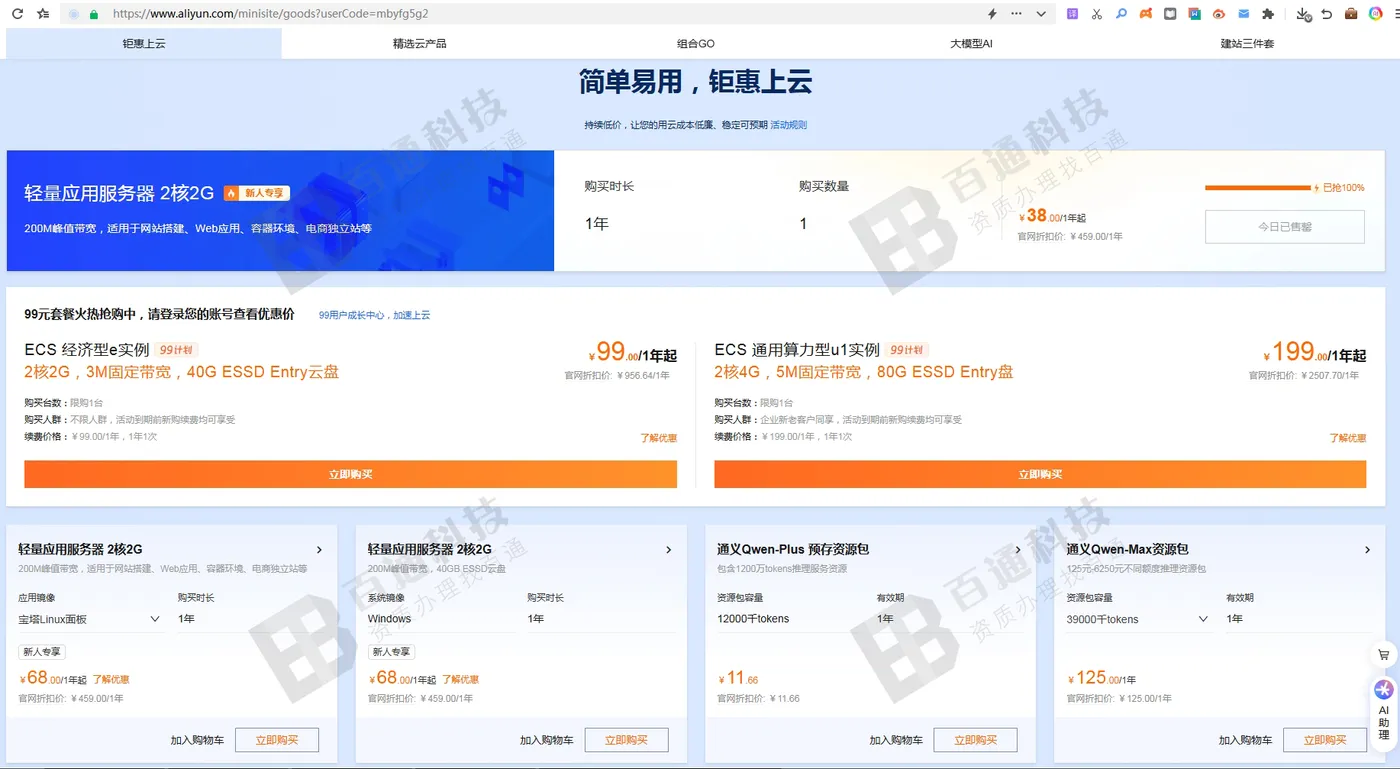Screen dimensions: 1400x769
Task: Add the Windows server to cart
Action: tap(547, 740)
